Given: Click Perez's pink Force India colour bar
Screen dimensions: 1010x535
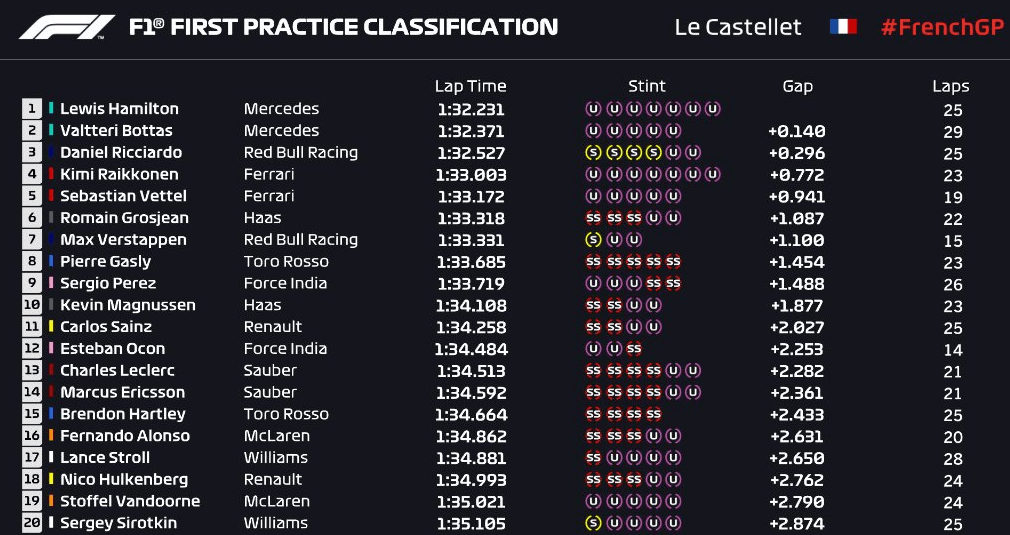Looking at the screenshot, I should pos(51,283).
